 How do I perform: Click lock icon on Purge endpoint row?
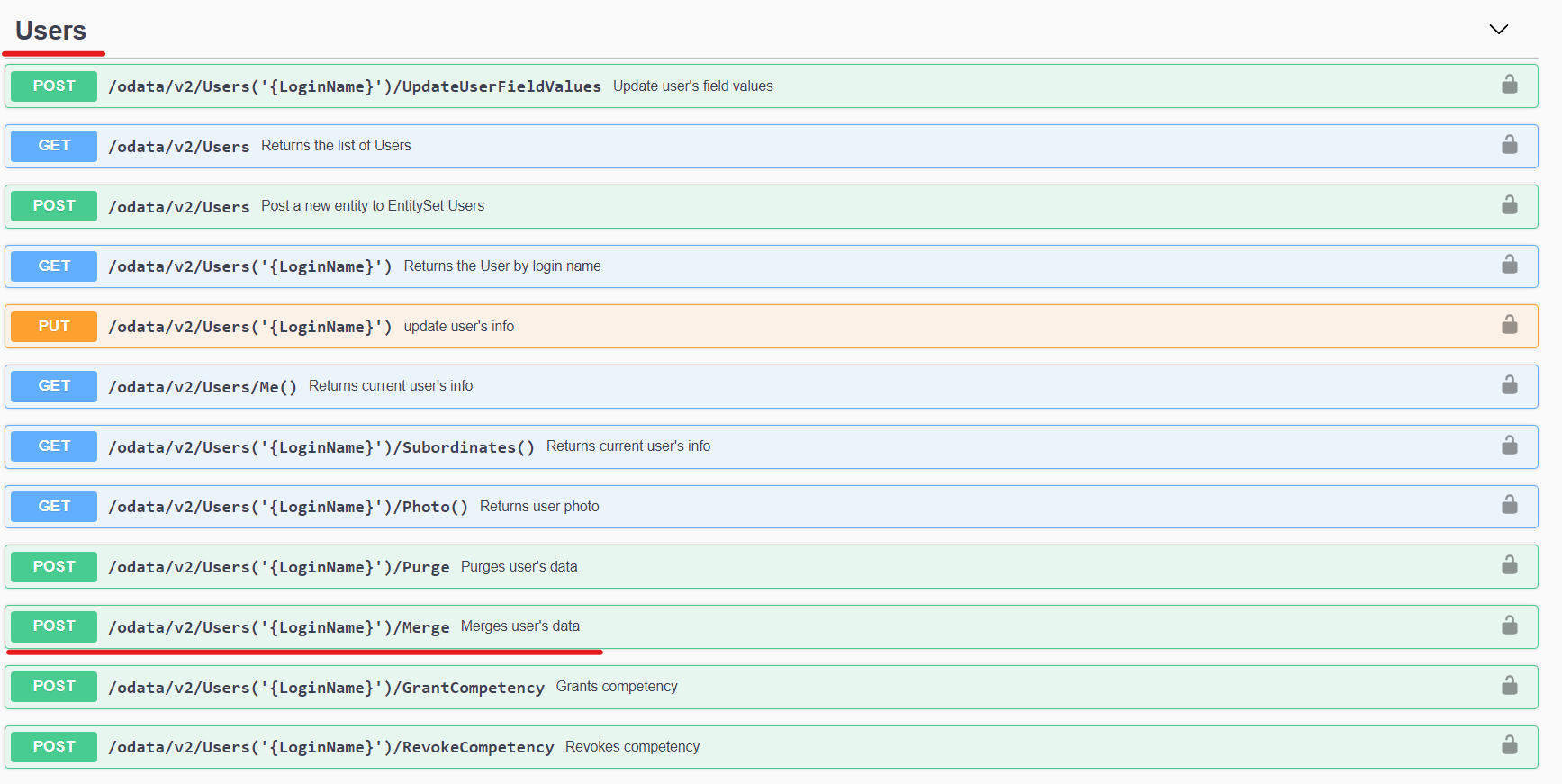[x=1509, y=565]
